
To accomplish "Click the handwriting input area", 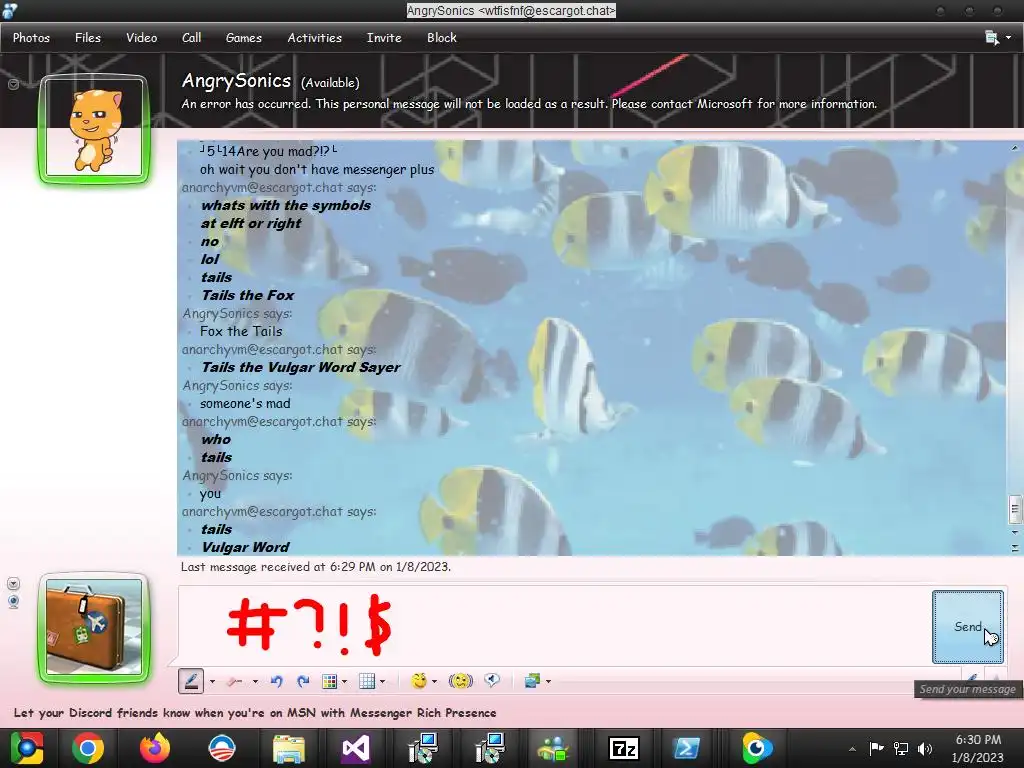I will (x=554, y=626).
